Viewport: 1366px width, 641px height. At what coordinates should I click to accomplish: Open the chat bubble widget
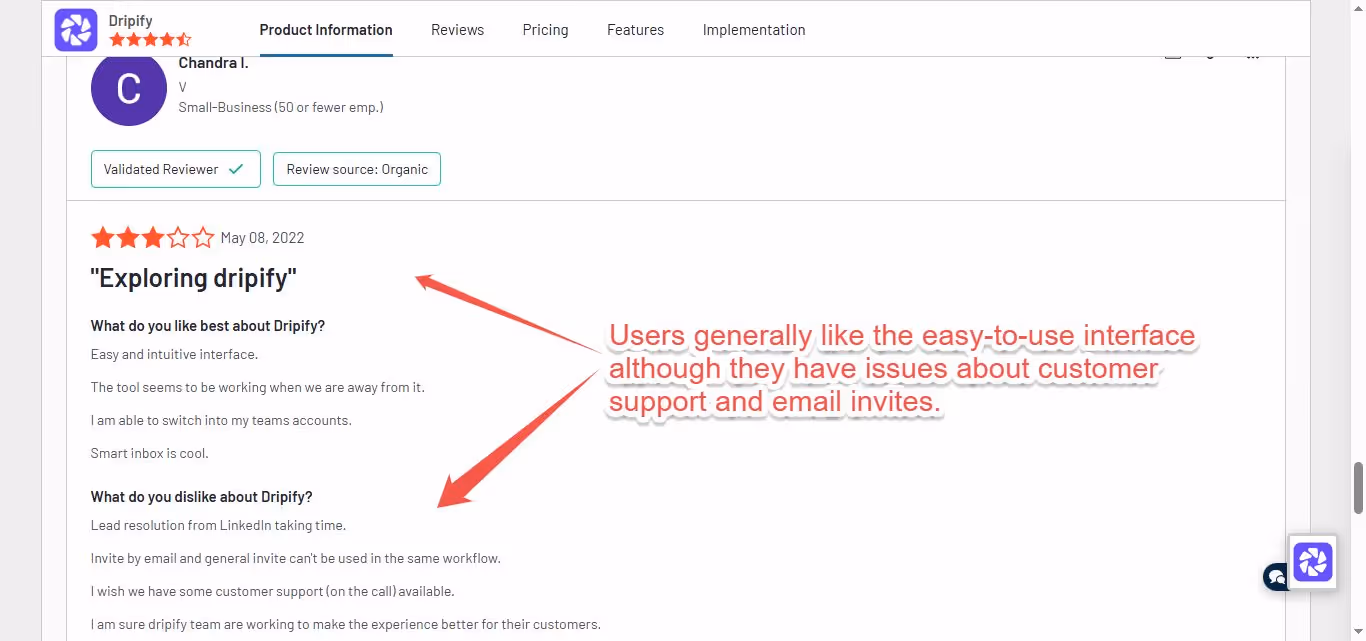click(x=1275, y=577)
